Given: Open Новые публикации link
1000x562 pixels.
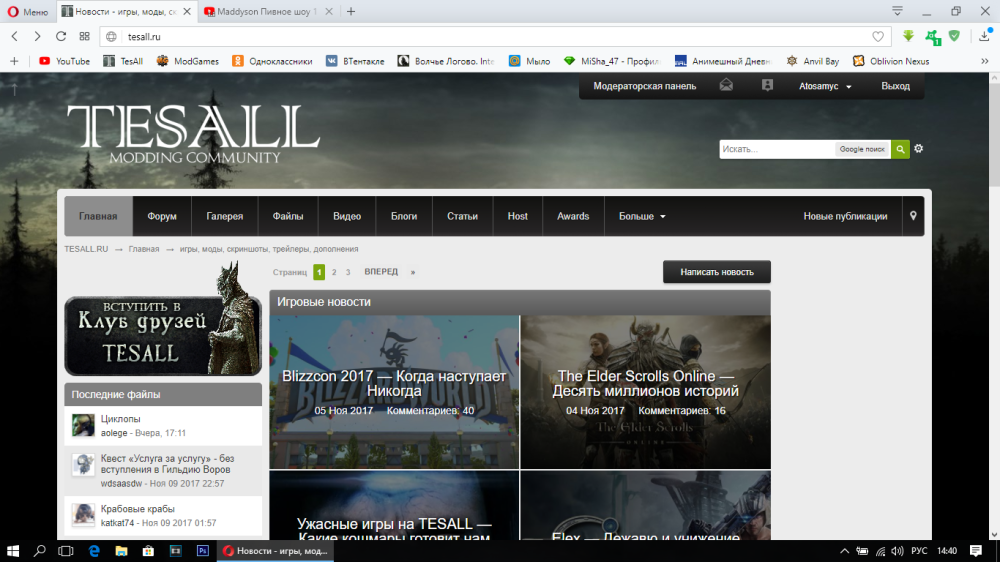Looking at the screenshot, I should coord(845,216).
